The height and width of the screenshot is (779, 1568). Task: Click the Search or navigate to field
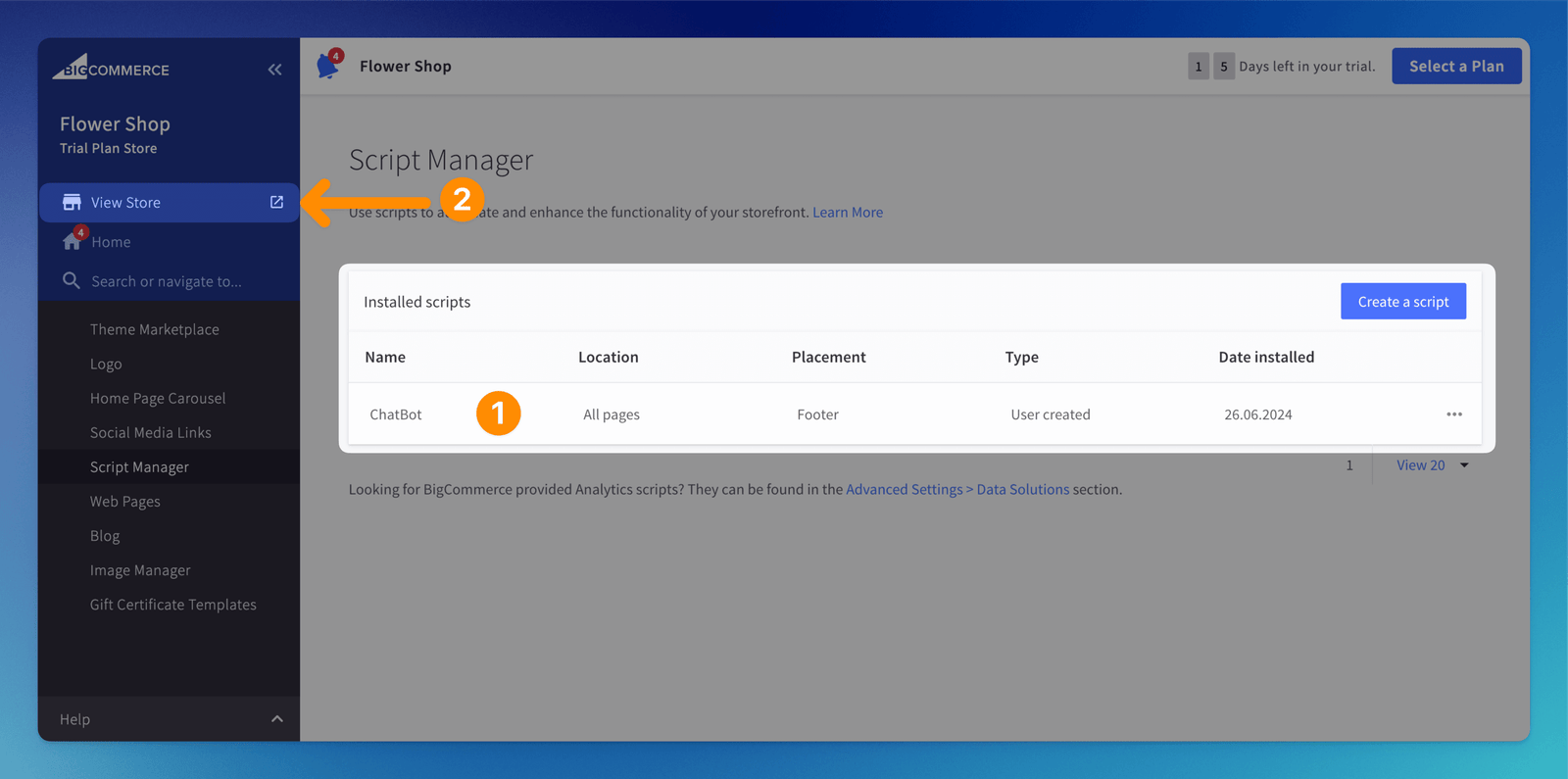167,281
